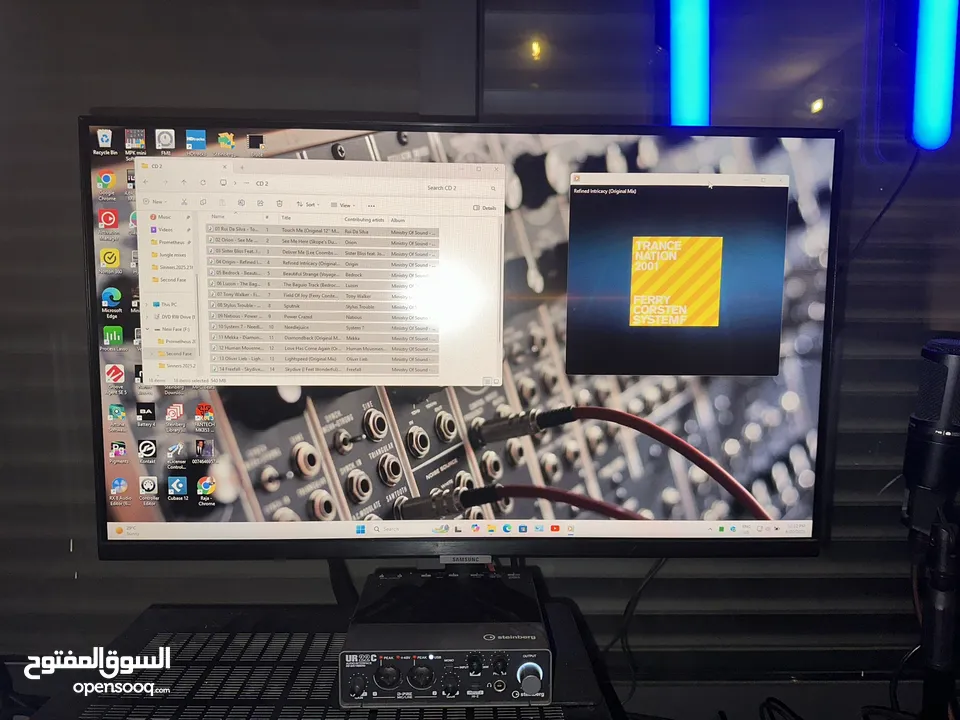Image resolution: width=960 pixels, height=720 pixels.
Task: Open YouTube icon on the taskbar
Action: 555,528
